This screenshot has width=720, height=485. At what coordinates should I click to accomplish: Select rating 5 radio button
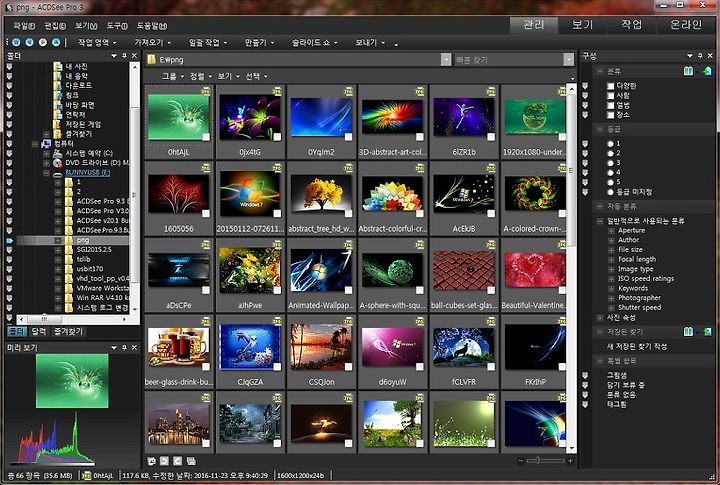610,182
